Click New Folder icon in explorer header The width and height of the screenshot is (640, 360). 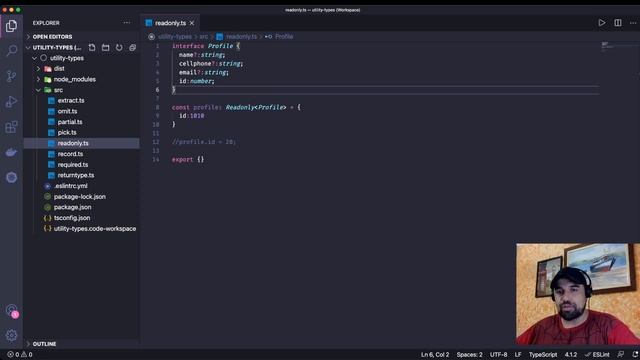(x=105, y=48)
